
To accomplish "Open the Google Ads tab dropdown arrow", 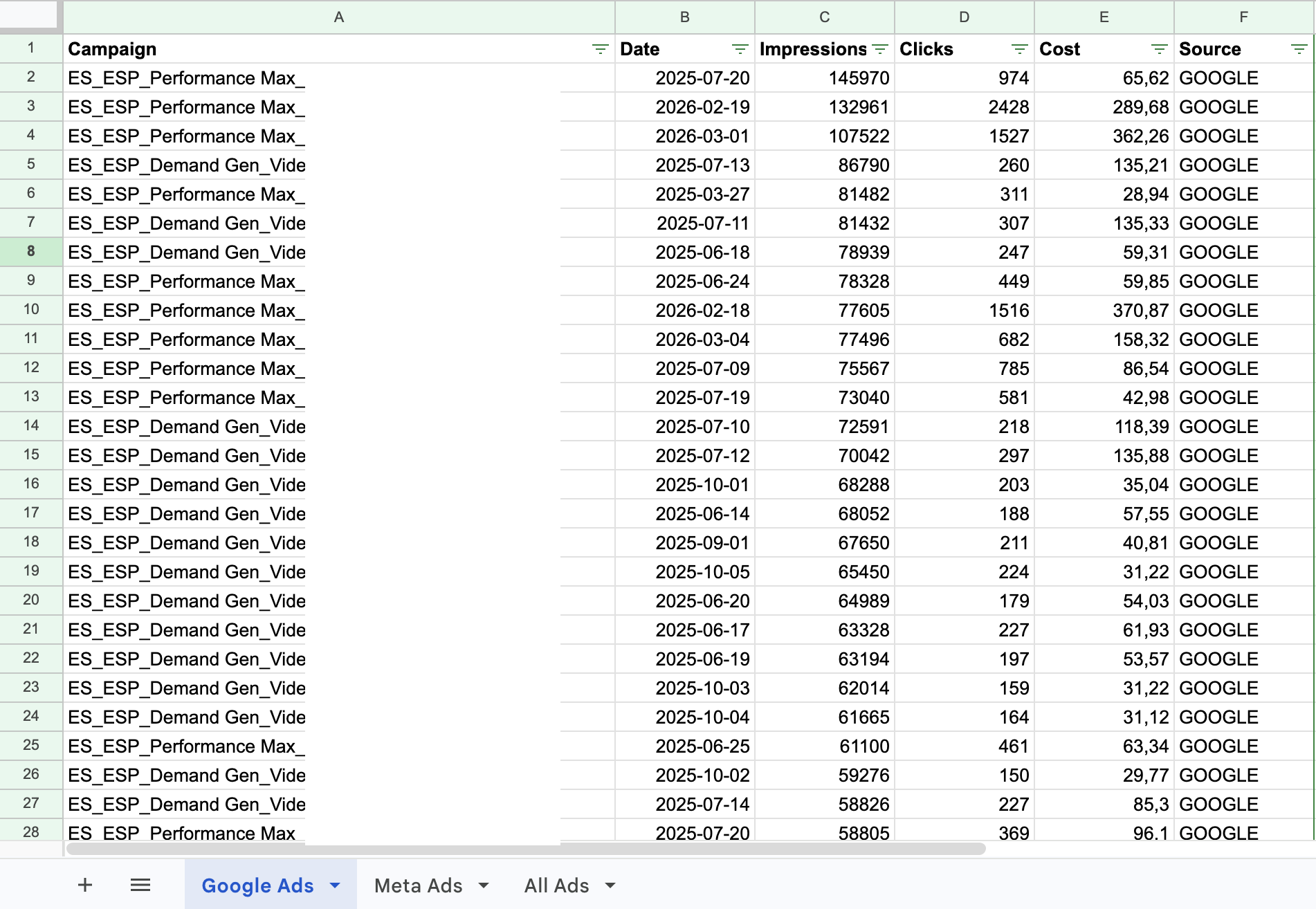I will (336, 886).
